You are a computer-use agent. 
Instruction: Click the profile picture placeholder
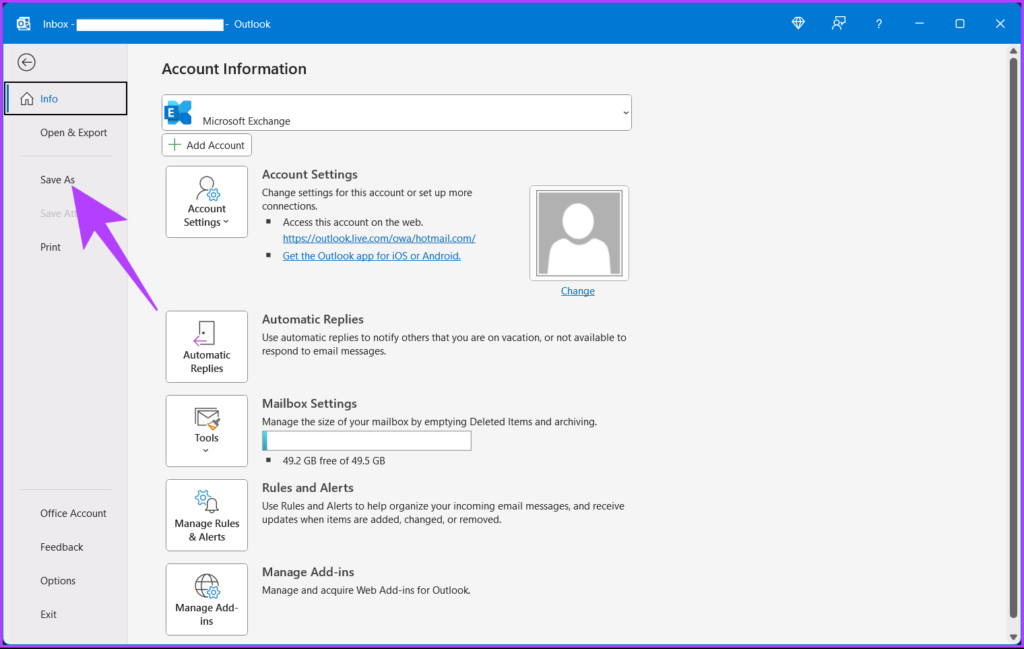point(579,233)
